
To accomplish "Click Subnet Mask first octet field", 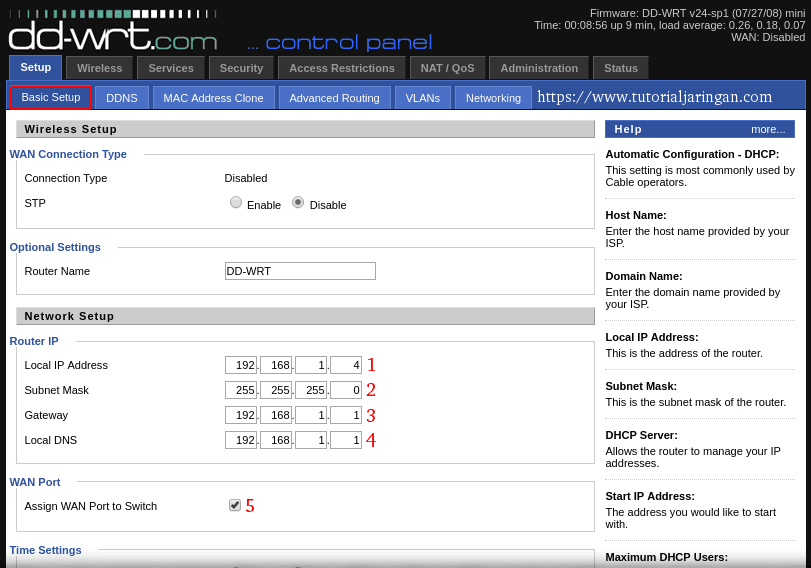I will pyautogui.click(x=241, y=390).
